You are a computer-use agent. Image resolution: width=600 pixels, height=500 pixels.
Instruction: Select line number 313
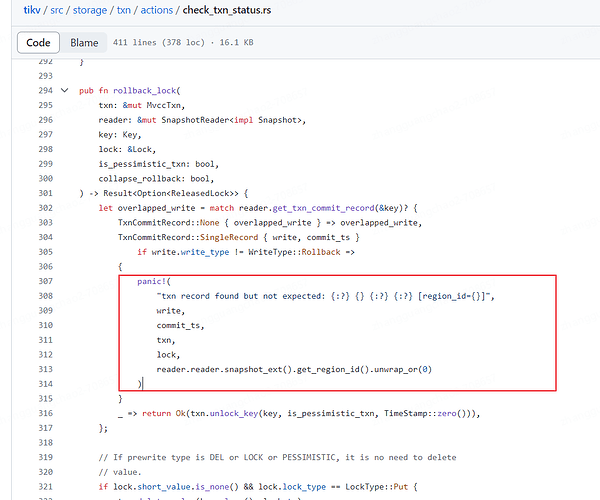tap(46, 369)
